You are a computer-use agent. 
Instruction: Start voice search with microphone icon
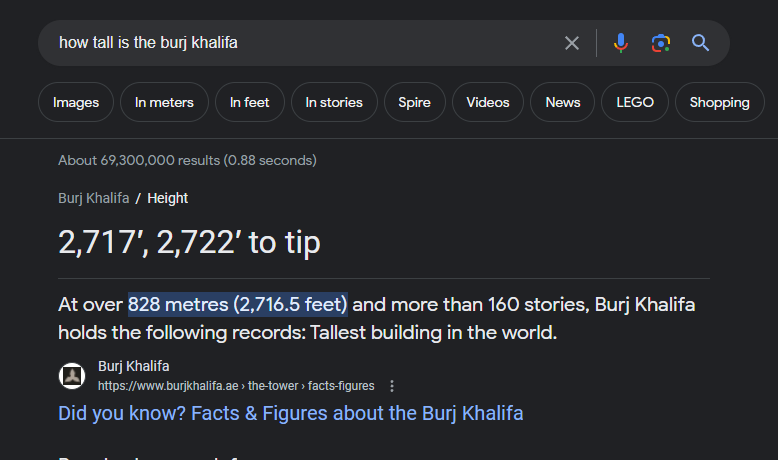tap(620, 43)
